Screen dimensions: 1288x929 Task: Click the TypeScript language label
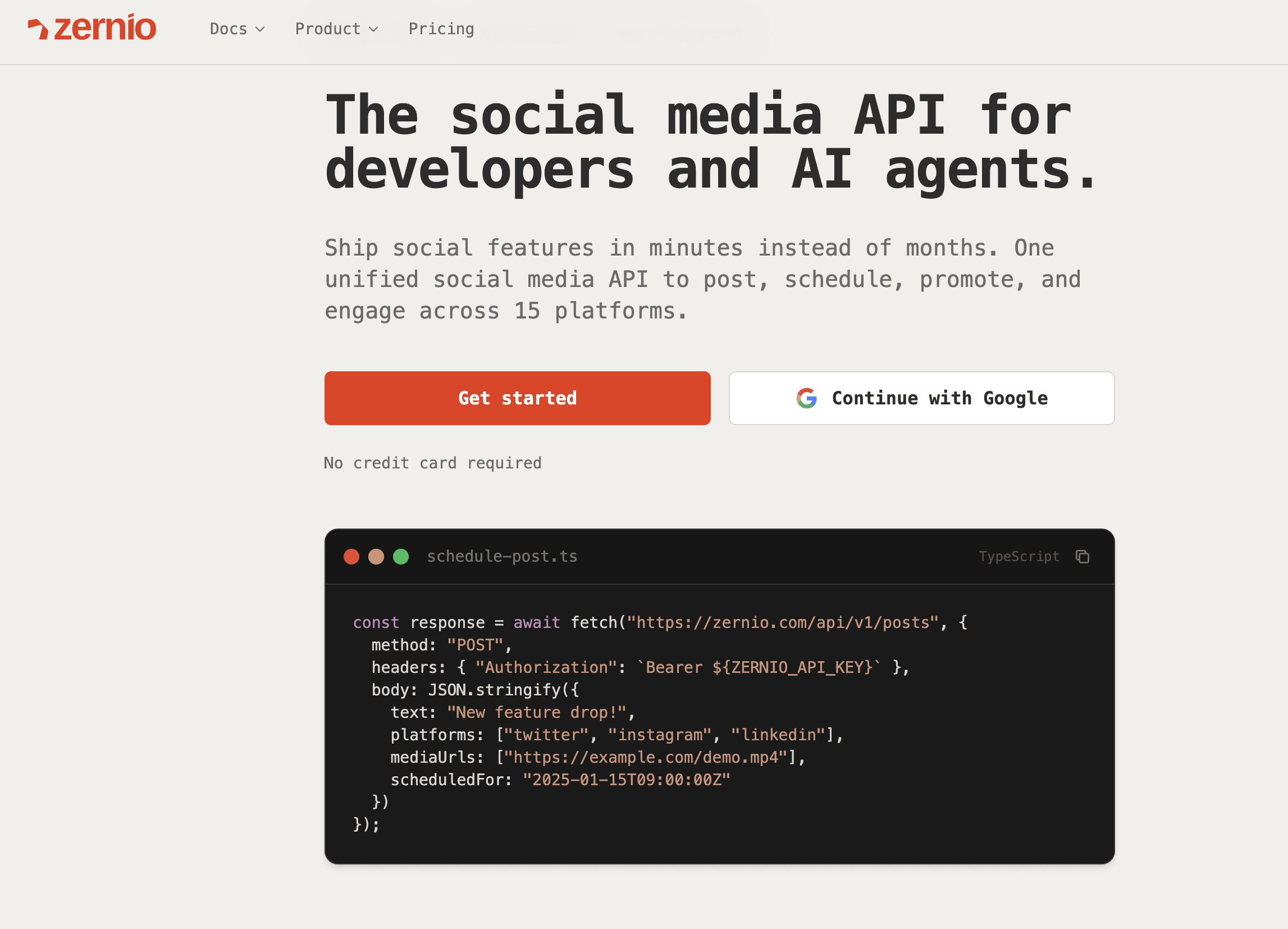pyautogui.click(x=1019, y=556)
